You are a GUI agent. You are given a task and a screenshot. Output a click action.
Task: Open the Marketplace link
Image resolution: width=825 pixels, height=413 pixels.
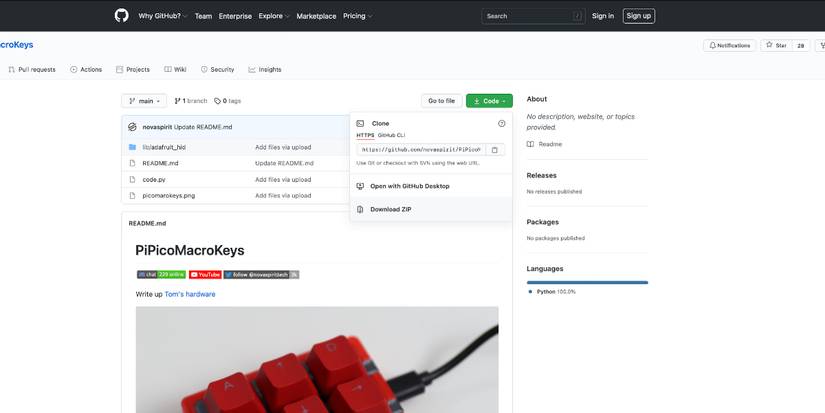coord(316,16)
